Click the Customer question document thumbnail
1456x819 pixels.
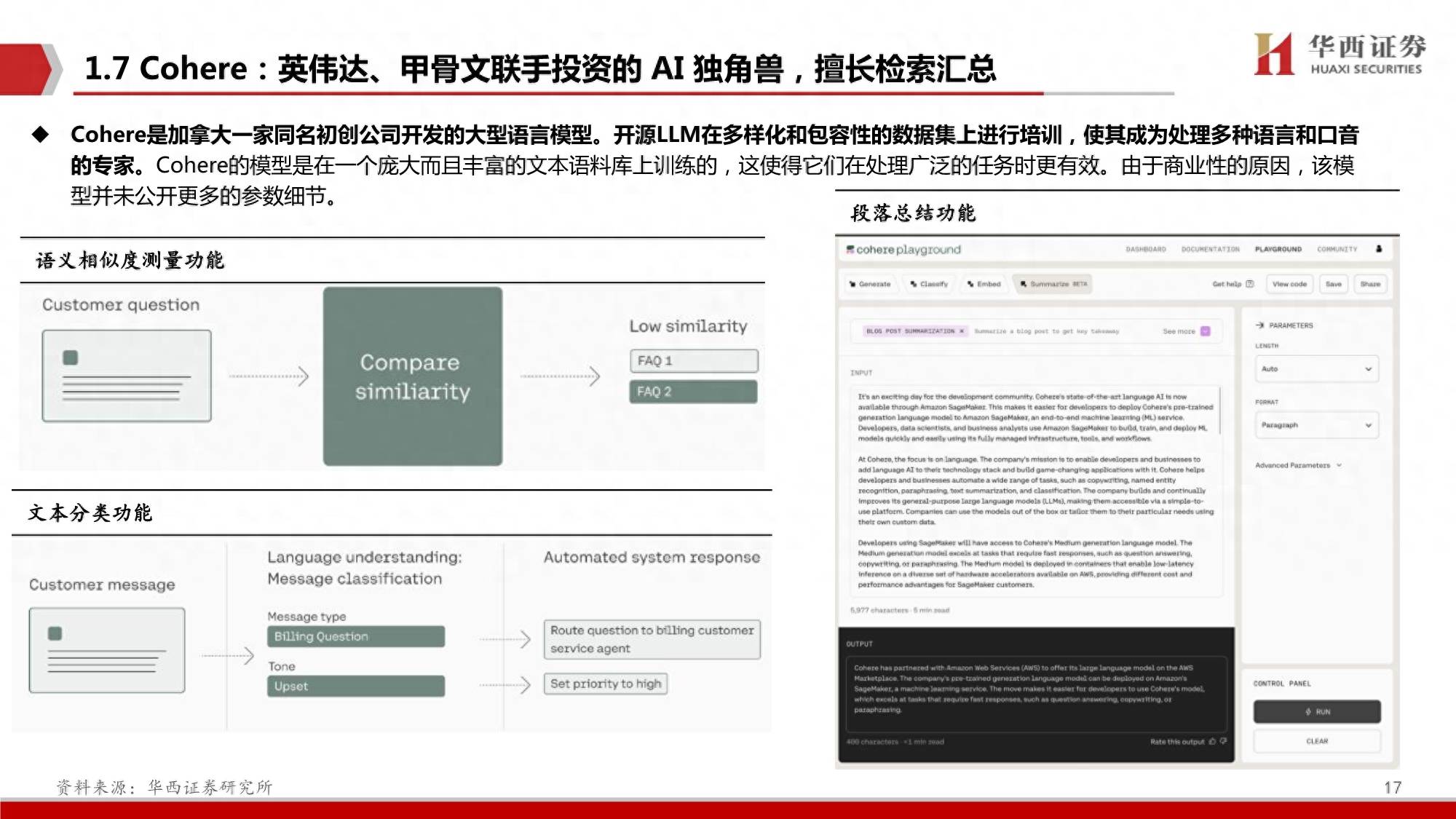point(127,376)
